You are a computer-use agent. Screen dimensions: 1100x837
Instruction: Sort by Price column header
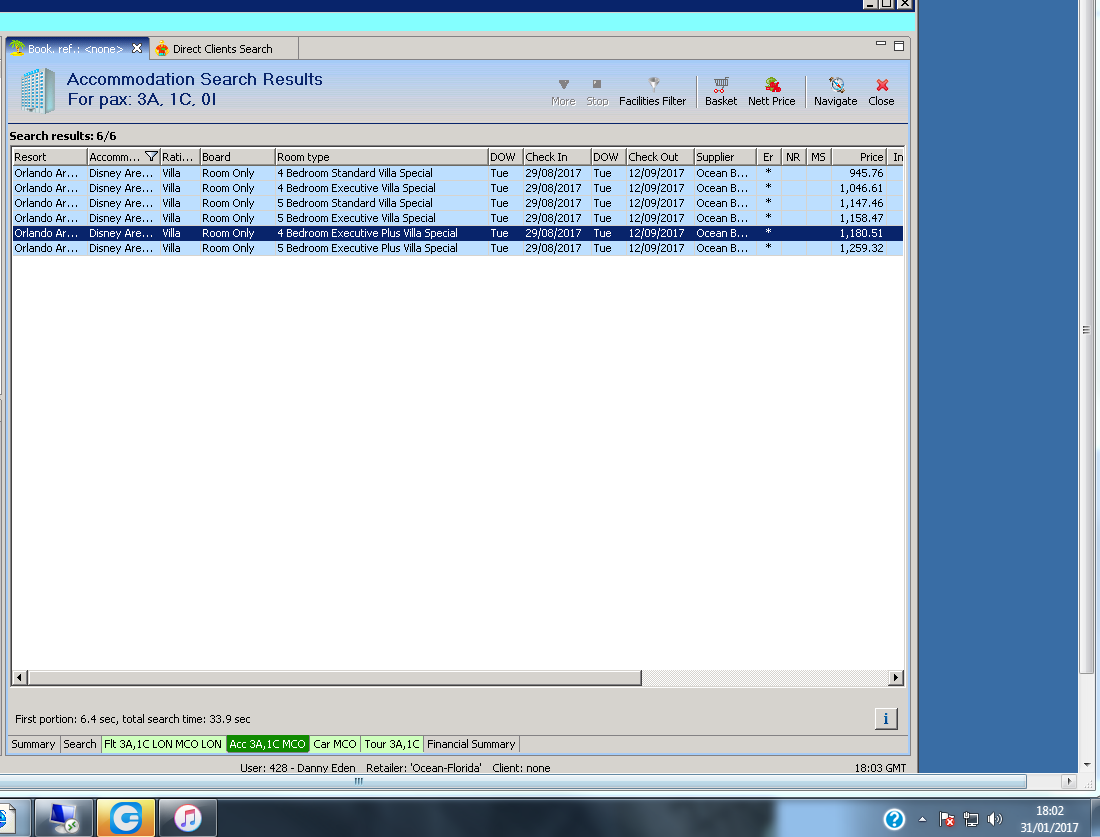859,157
